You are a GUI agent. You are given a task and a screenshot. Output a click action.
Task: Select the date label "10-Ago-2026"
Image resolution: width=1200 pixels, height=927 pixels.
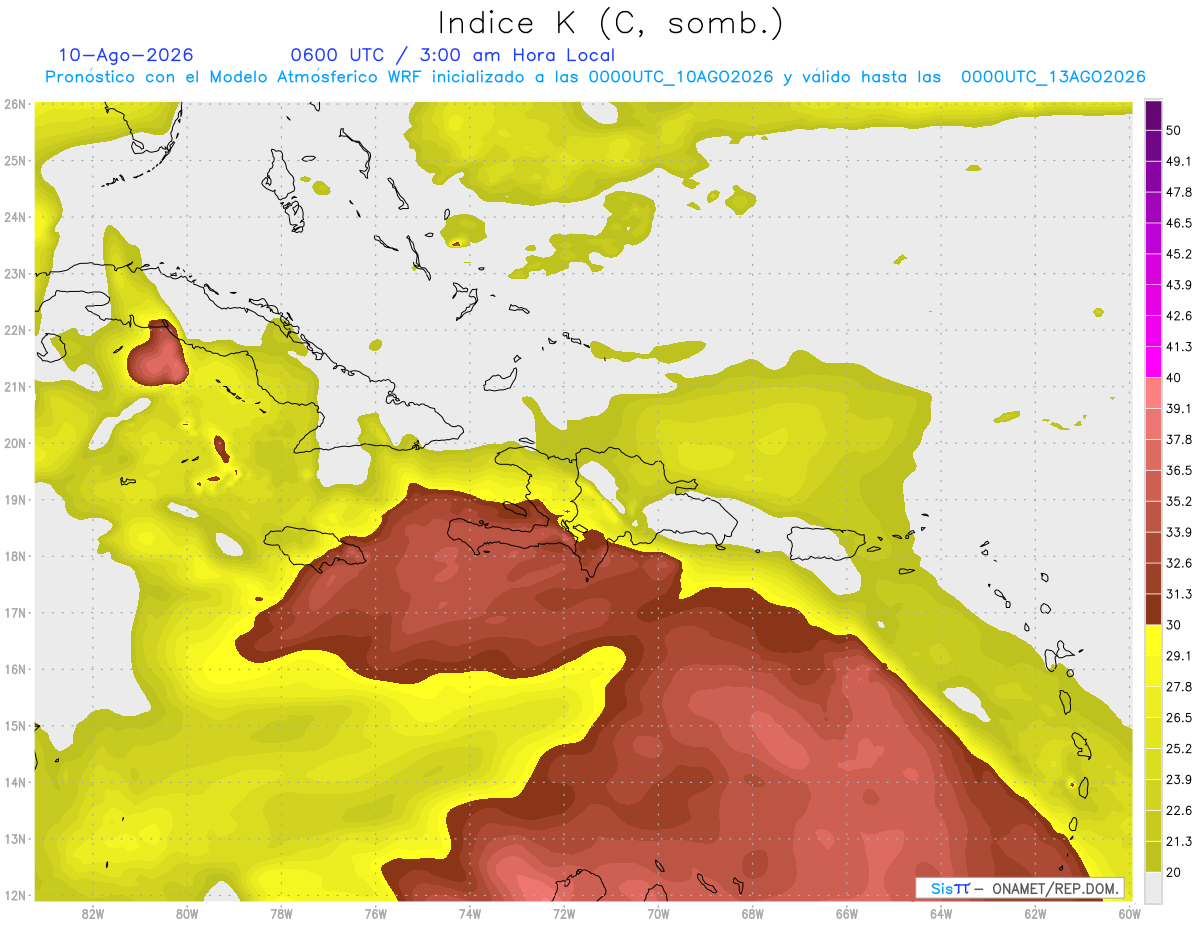(126, 55)
